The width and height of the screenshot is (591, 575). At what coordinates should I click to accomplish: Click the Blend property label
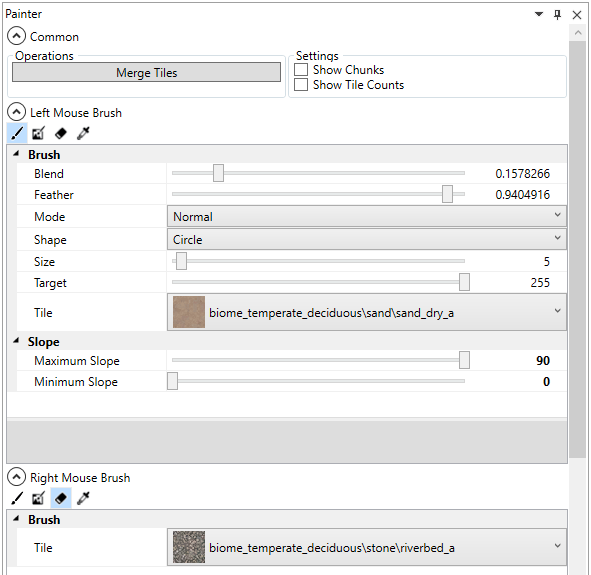click(49, 174)
